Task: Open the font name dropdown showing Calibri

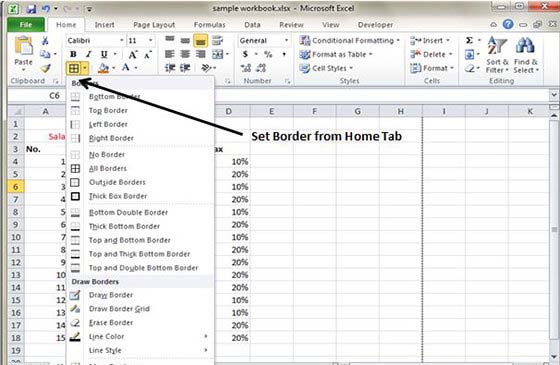Action: (x=95, y=40)
